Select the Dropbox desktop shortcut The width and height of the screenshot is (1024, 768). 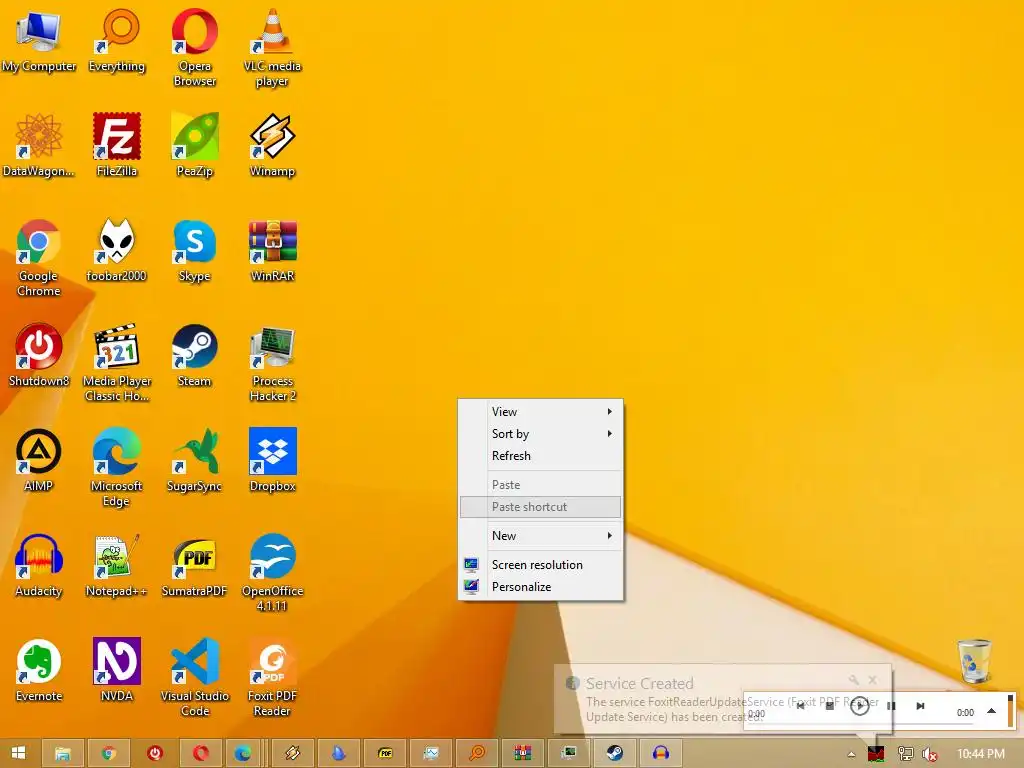pyautogui.click(x=272, y=461)
